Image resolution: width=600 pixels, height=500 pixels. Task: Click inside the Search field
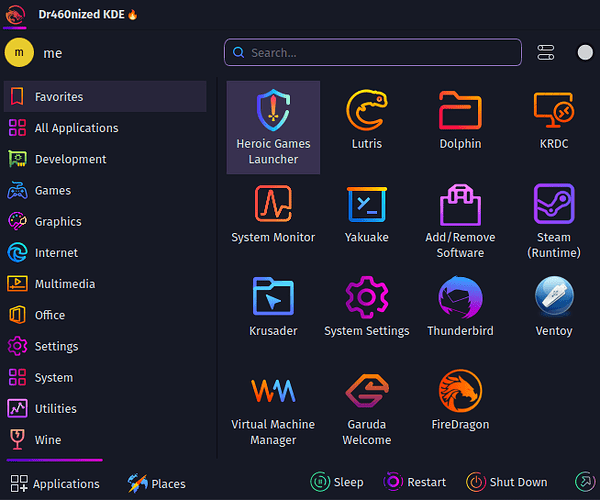[373, 52]
